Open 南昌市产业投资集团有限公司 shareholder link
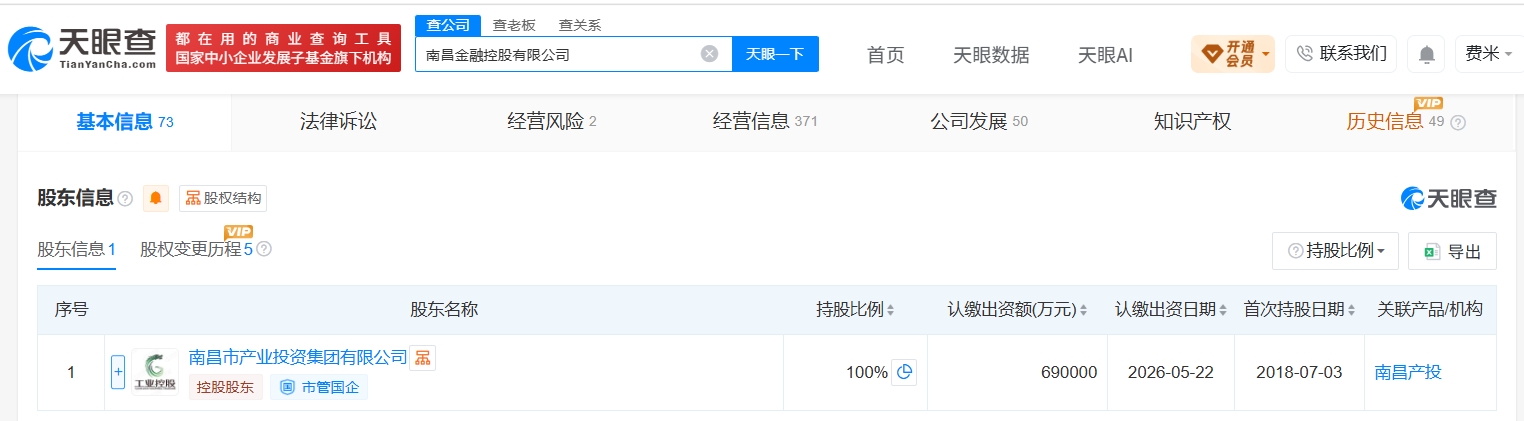Viewport: 1524px width, 421px height. point(298,357)
